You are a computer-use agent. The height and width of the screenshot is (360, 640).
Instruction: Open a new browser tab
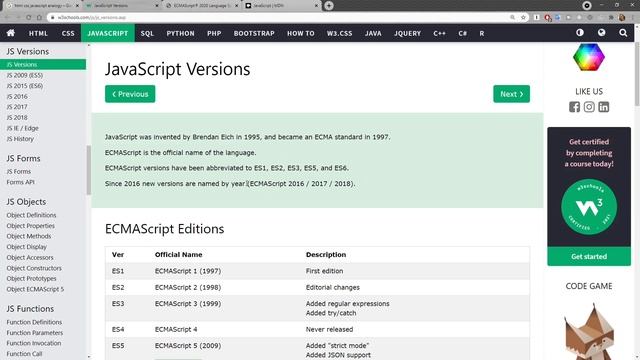329,6
